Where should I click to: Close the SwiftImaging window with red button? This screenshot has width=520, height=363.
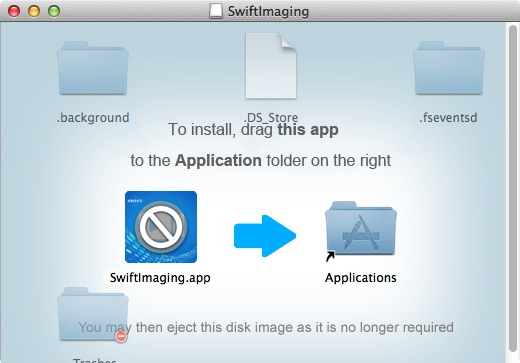[x=14, y=11]
